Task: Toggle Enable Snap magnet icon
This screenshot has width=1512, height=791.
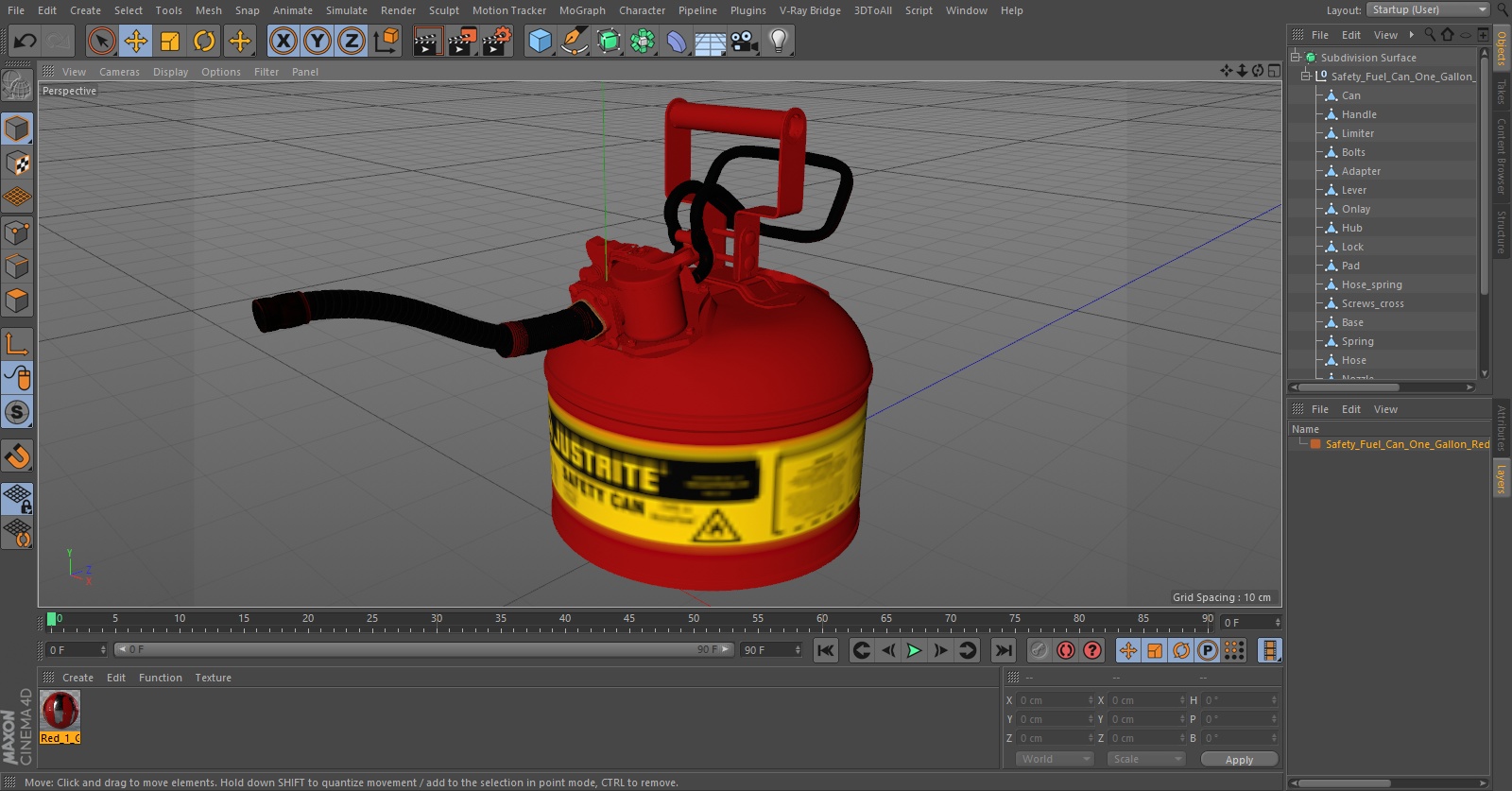Action: [x=17, y=456]
